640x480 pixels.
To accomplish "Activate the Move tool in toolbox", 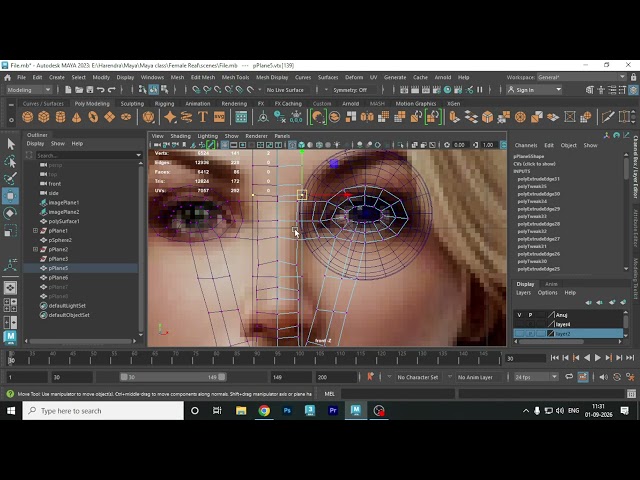I will pyautogui.click(x=11, y=196).
